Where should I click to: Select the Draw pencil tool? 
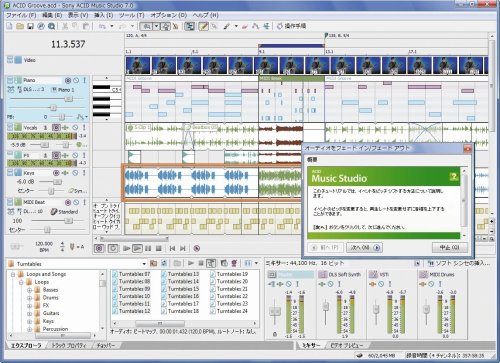(203, 26)
